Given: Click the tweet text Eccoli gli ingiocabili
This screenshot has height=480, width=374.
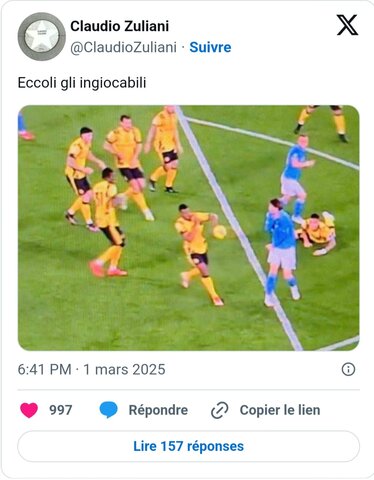Looking at the screenshot, I should (x=82, y=83).
